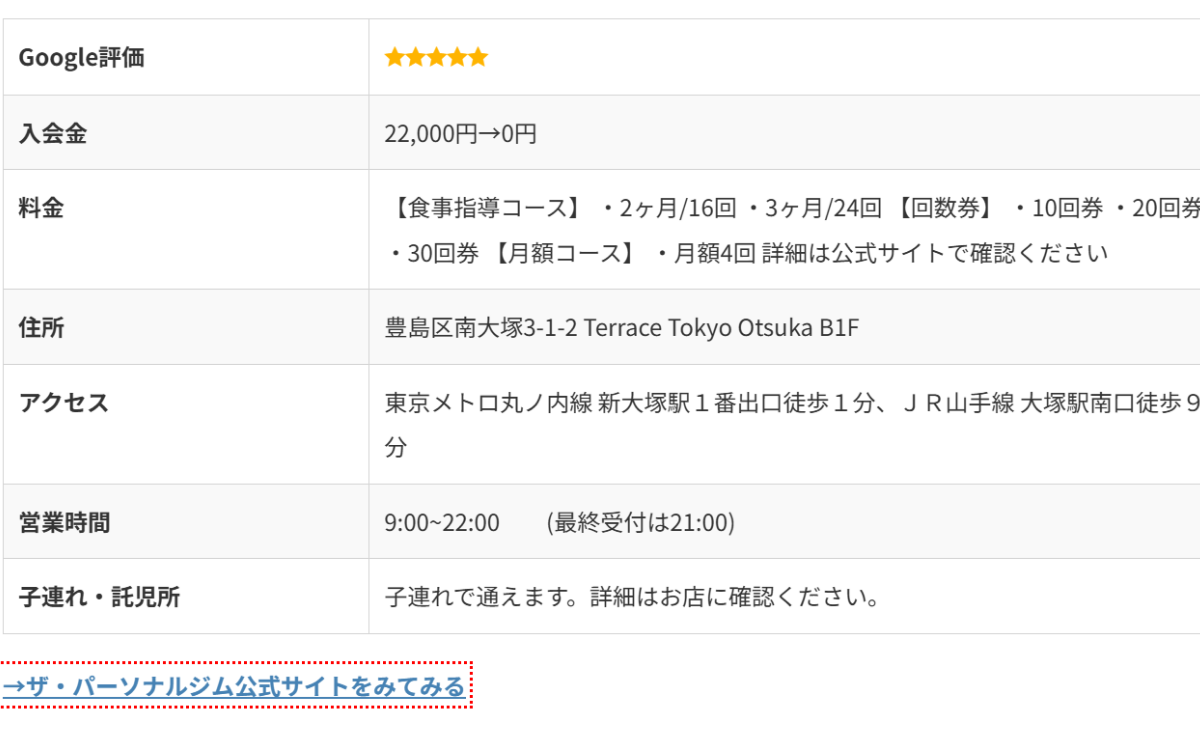Click the 入会金 label cell
This screenshot has width=1200, height=750.
[186, 132]
